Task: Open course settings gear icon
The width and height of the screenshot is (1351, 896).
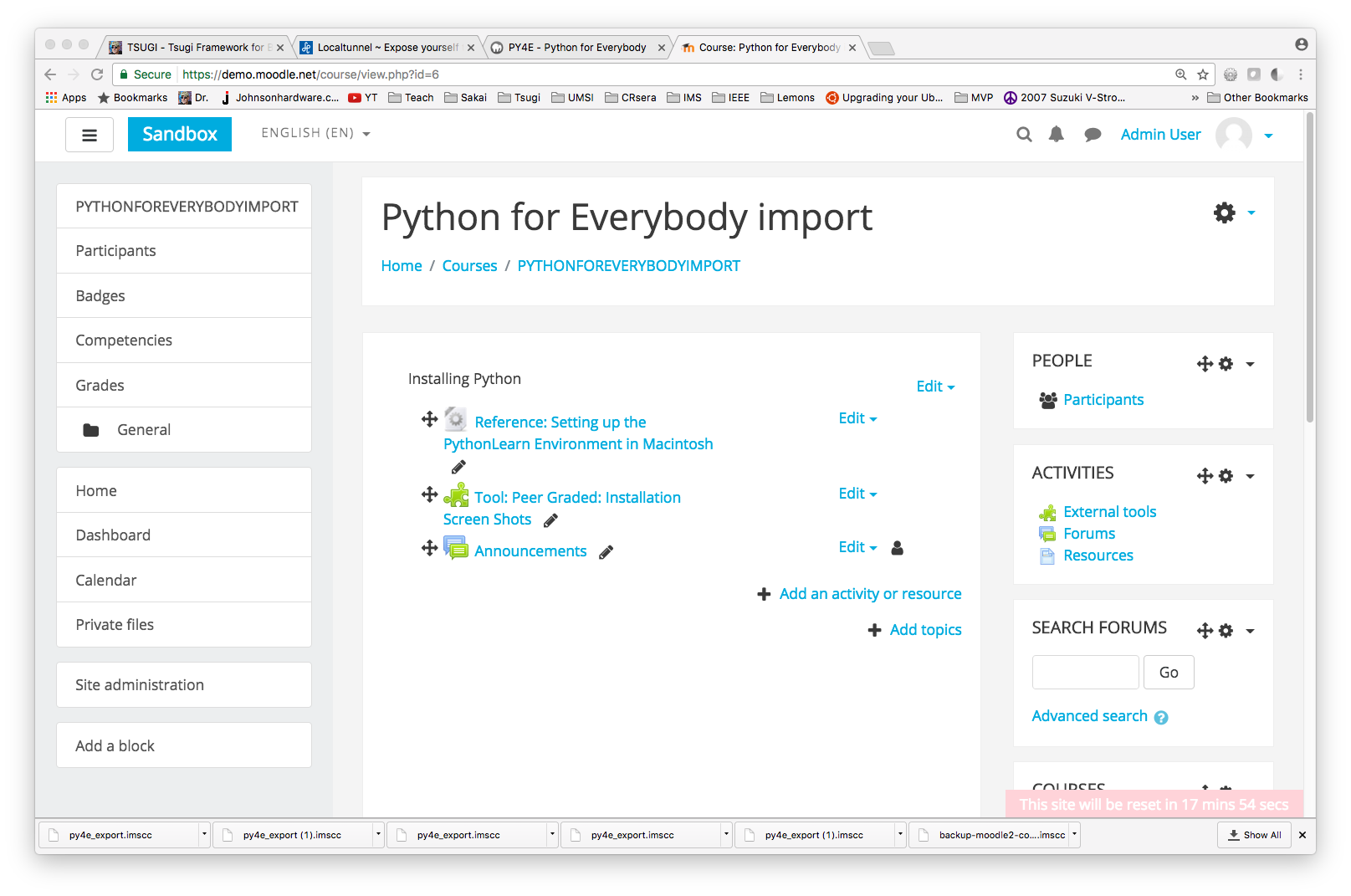Action: (x=1225, y=212)
